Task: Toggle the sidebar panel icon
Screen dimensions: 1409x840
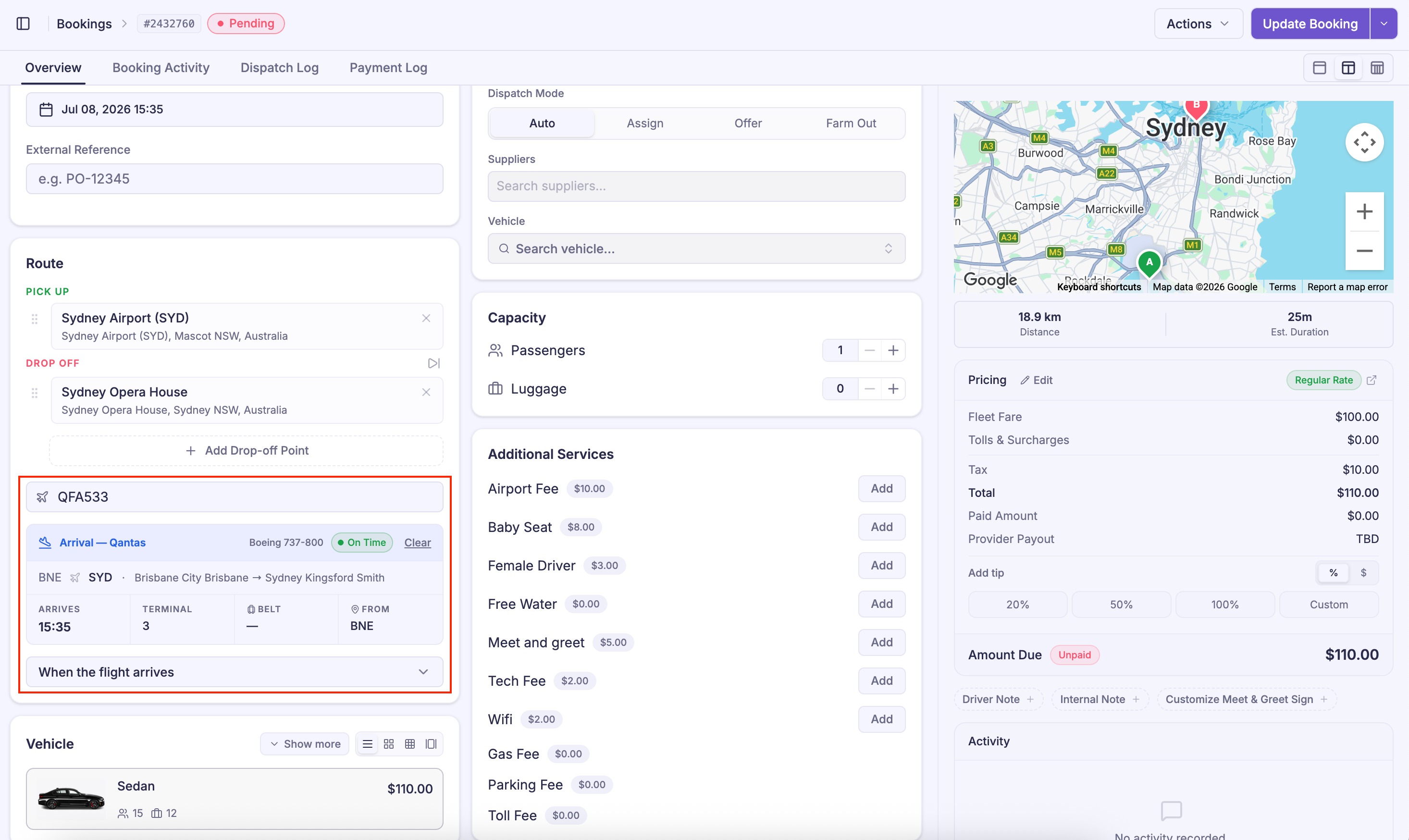Action: tap(23, 23)
